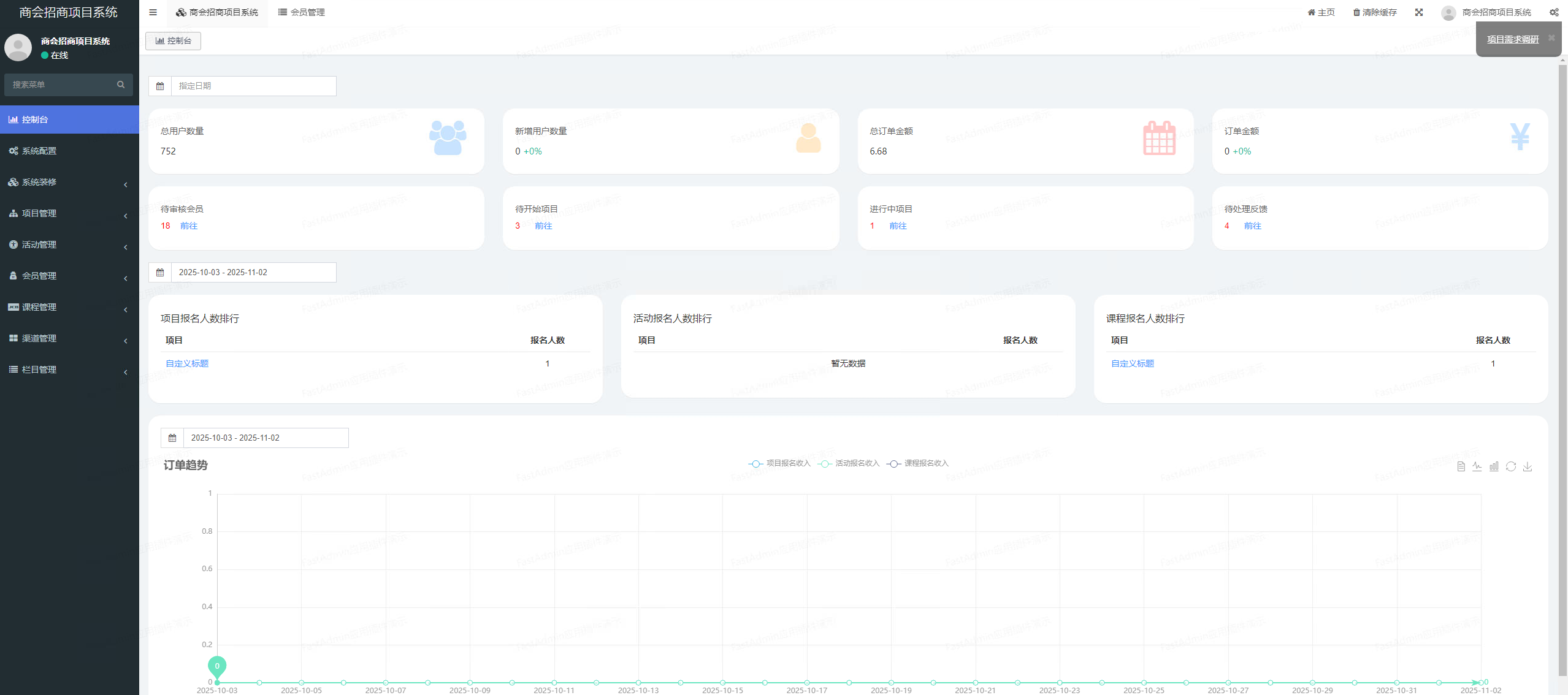The image size is (1568, 695).
Task: Click the first data point marker on chart
Action: (217, 682)
